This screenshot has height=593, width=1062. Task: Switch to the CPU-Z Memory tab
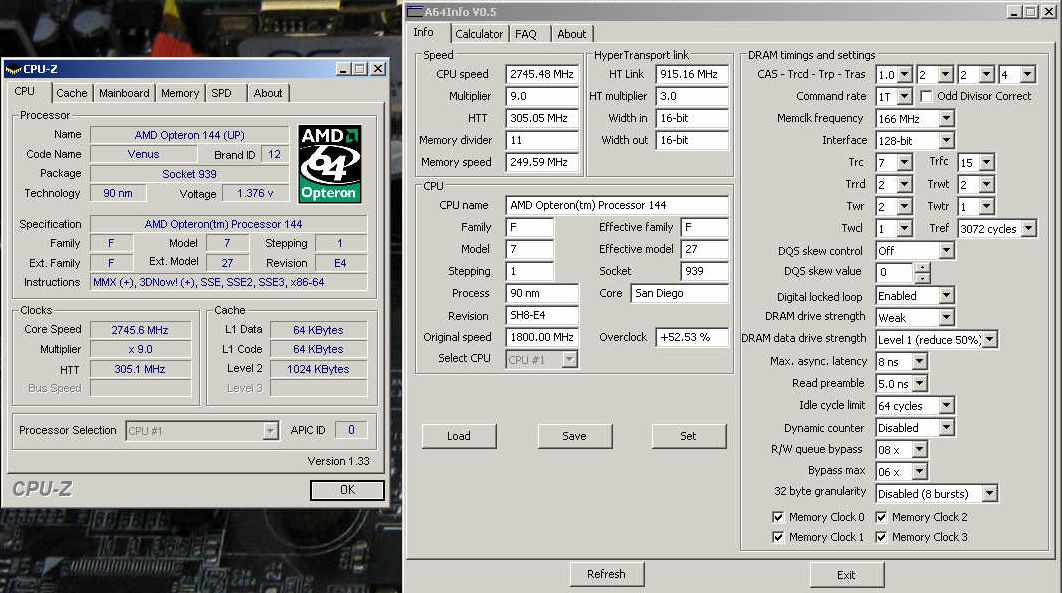[x=179, y=93]
